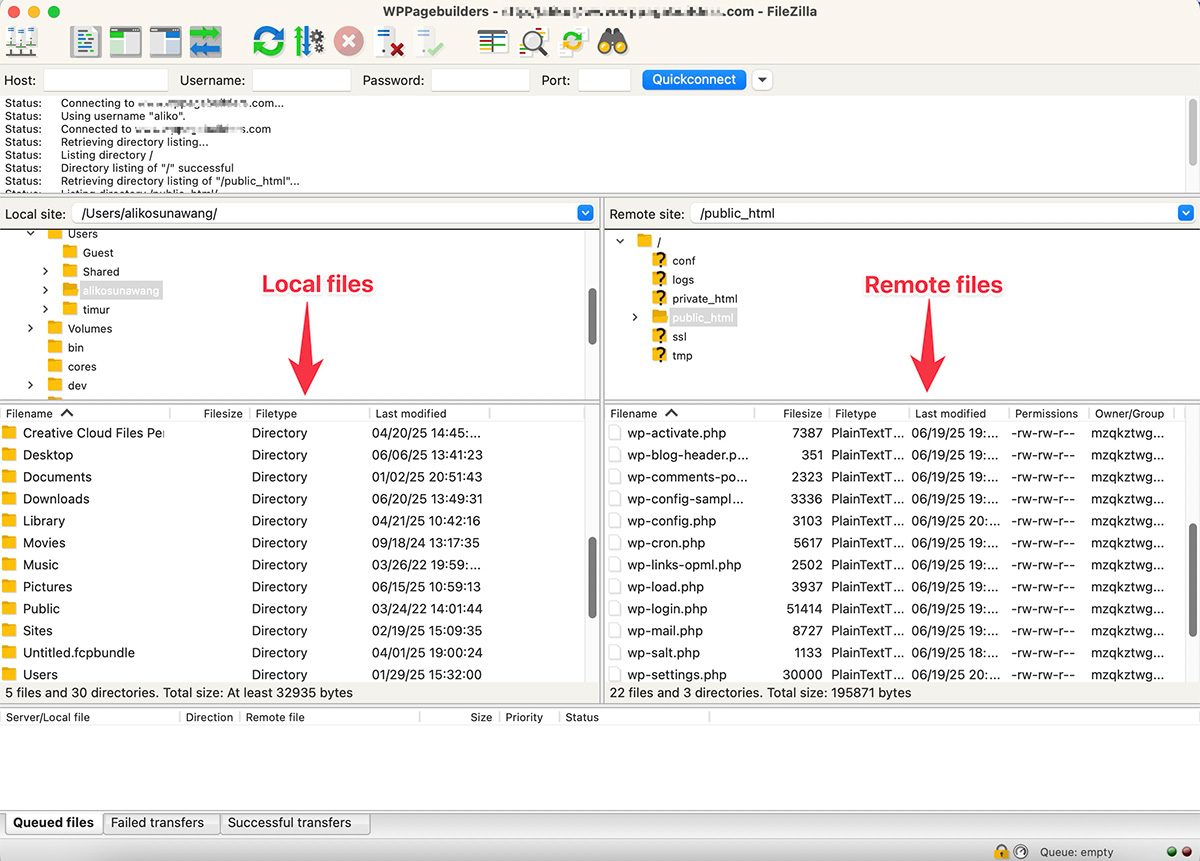The width and height of the screenshot is (1200, 861).
Task: Switch to the Queued files tab
Action: 53,823
